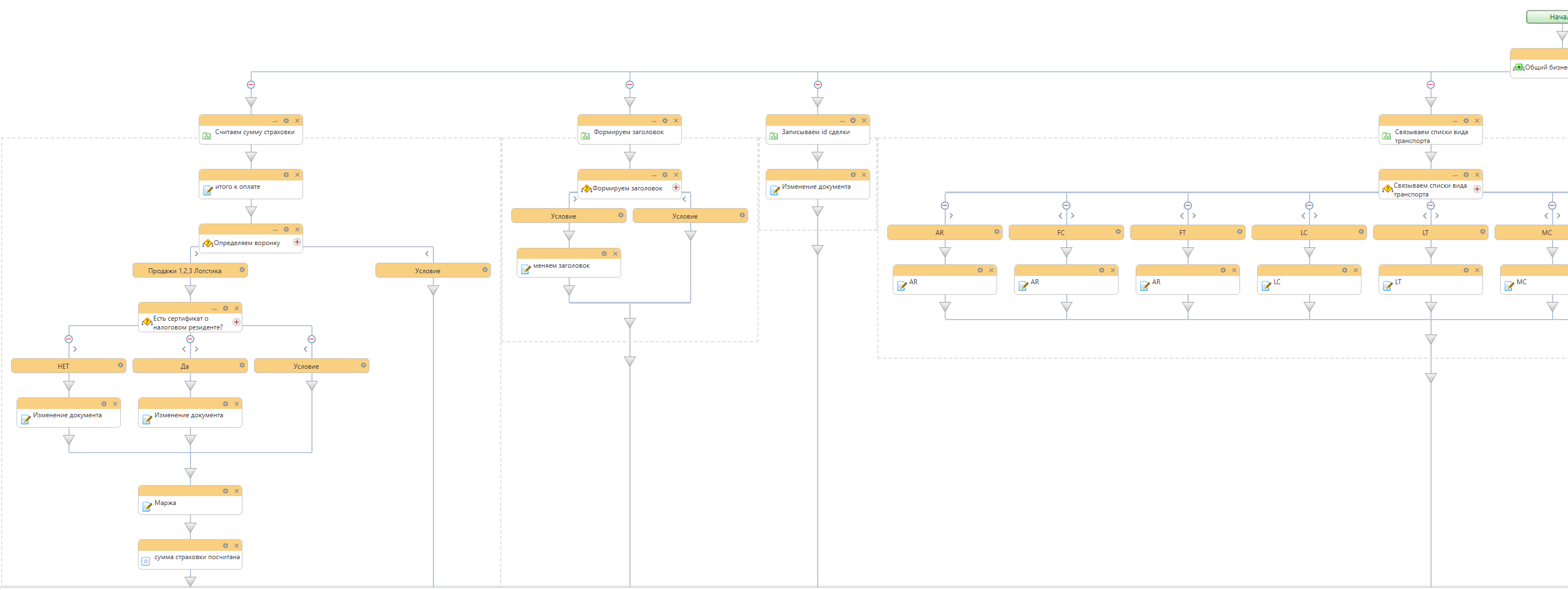
Task: Collapse the branch above 'Считаем сумму страховки'
Action: tap(251, 84)
